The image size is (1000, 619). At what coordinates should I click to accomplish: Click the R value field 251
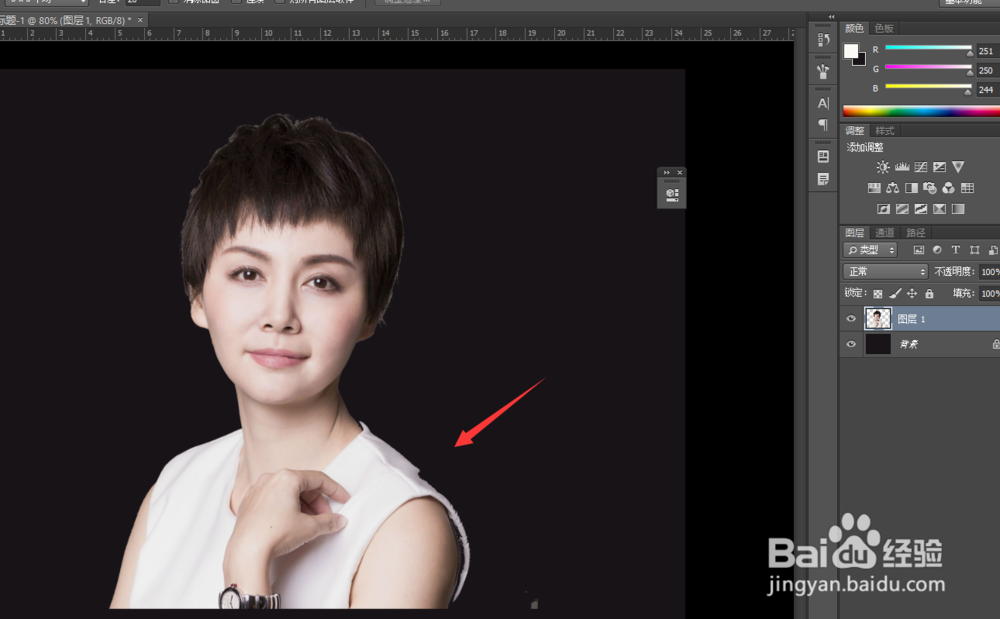pyautogui.click(x=988, y=51)
